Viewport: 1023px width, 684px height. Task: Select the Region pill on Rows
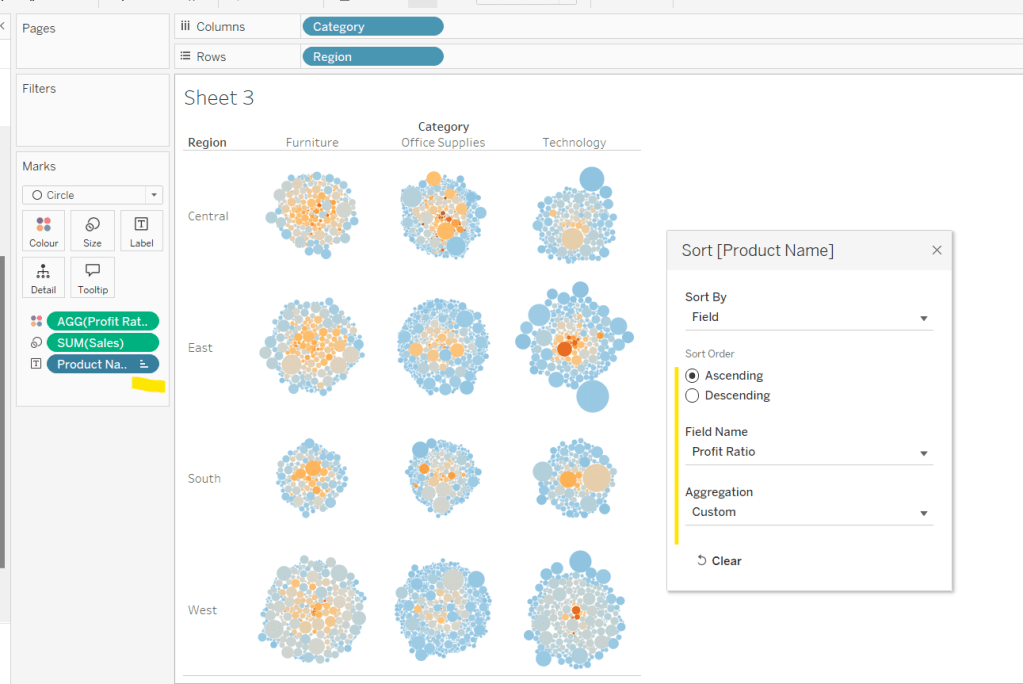click(372, 57)
